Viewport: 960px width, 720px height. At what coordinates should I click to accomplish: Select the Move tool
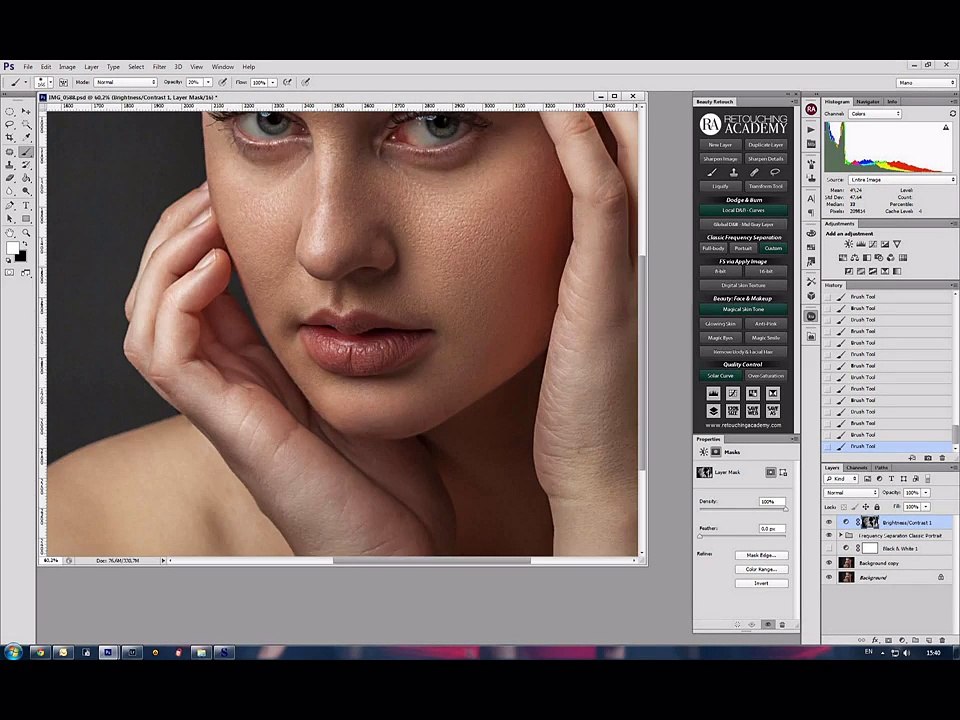click(x=26, y=111)
